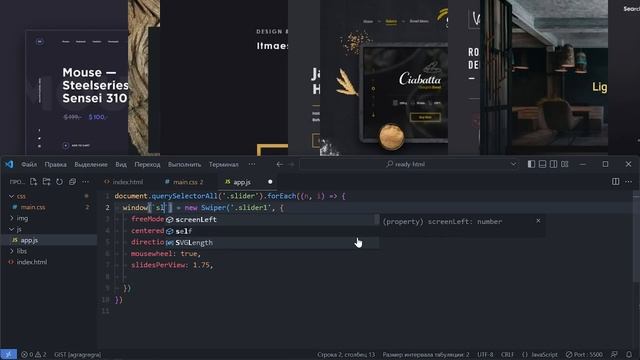Viewport: 640px width, 360px height.
Task: Open the remote window status icon
Action: coord(8,354)
